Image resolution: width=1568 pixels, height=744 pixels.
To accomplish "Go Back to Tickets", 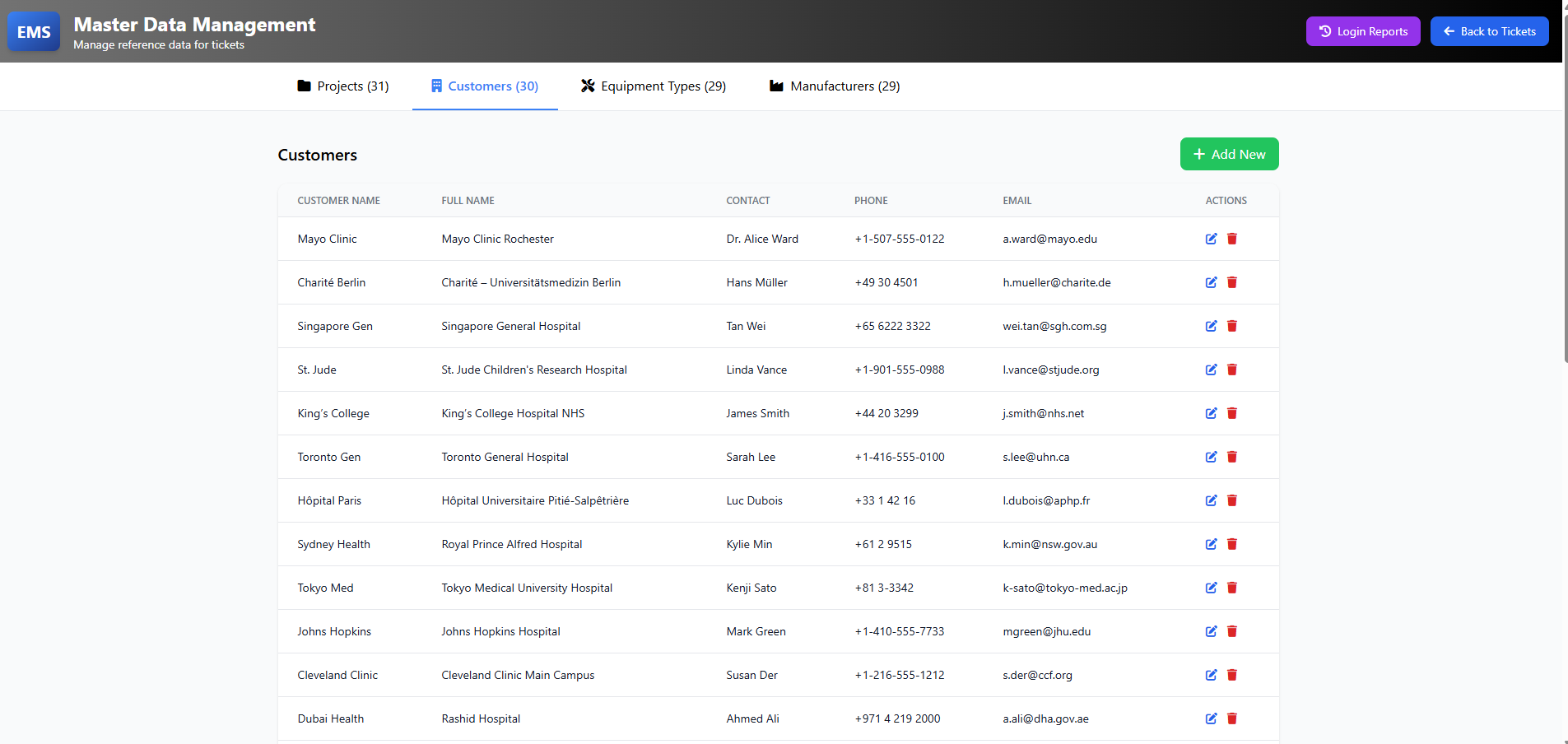I will (1489, 30).
